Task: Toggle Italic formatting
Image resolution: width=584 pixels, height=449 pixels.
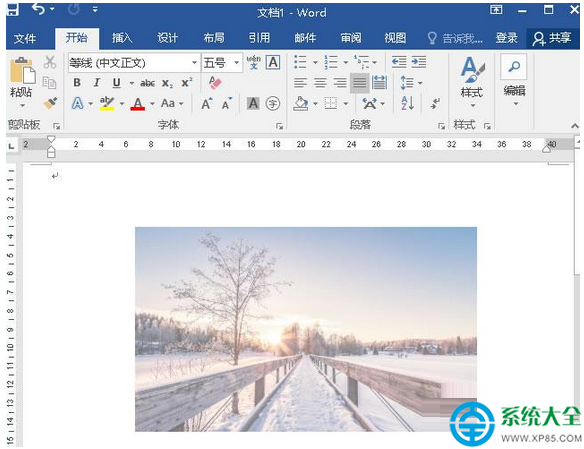Action: coord(97,83)
